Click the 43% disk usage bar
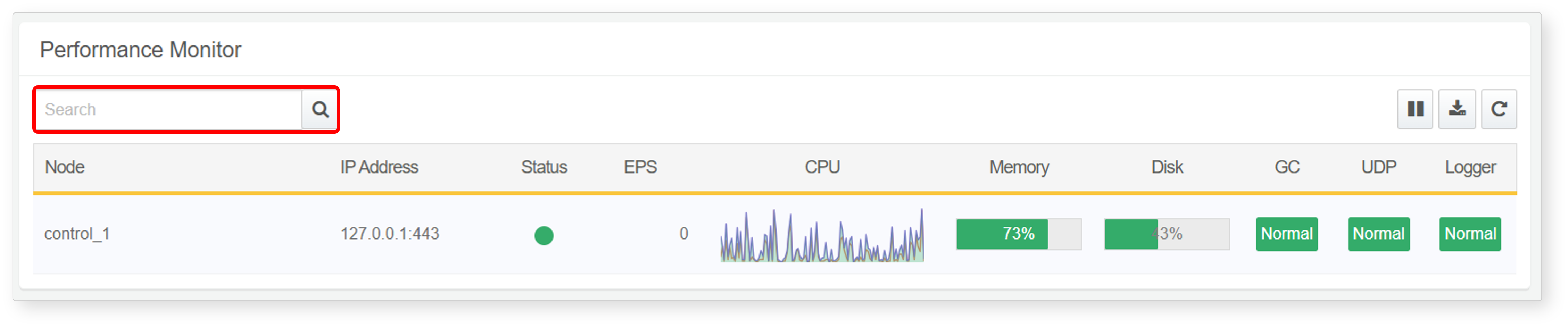The width and height of the screenshot is (1568, 327). [1166, 234]
